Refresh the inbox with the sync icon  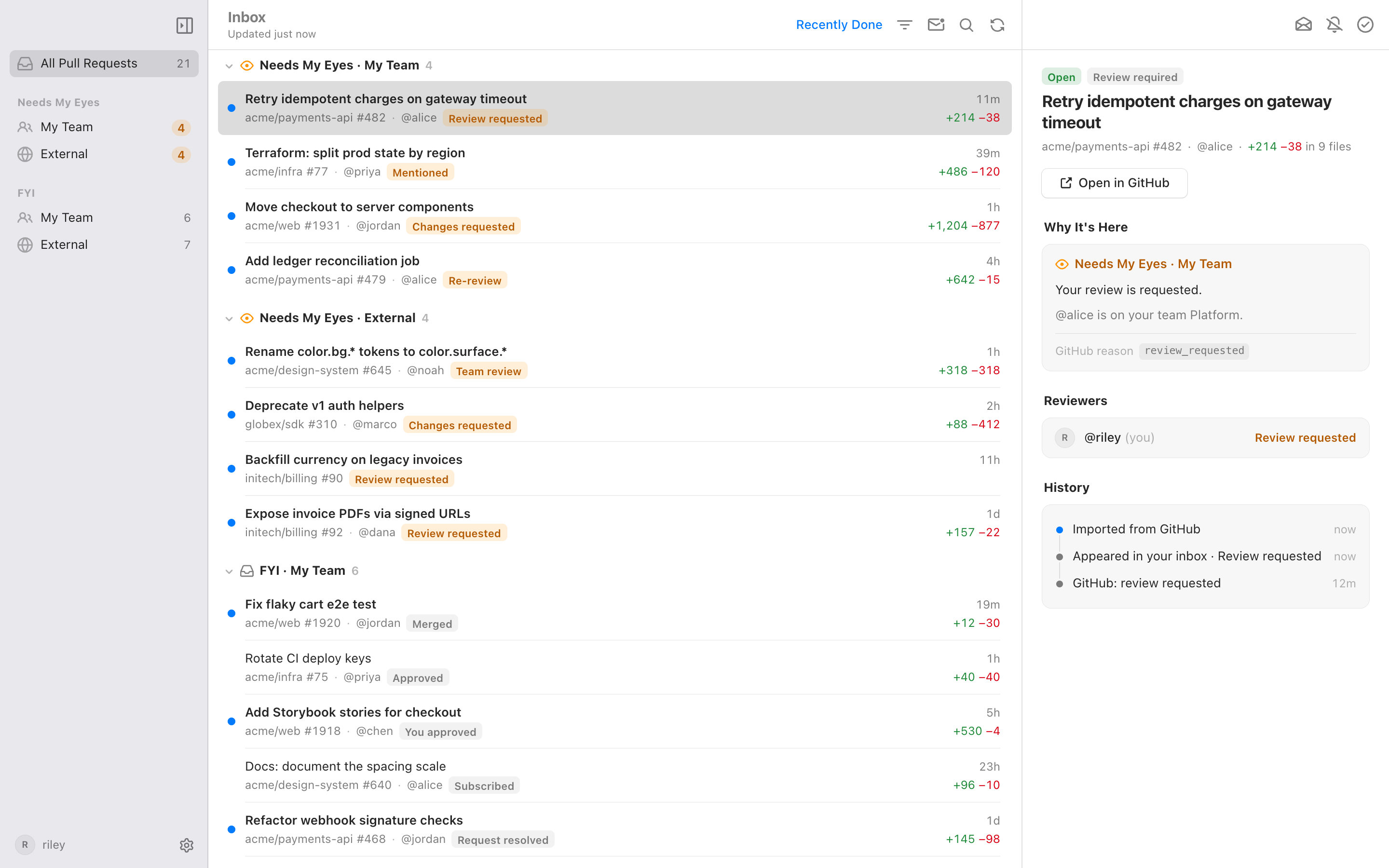[997, 25]
